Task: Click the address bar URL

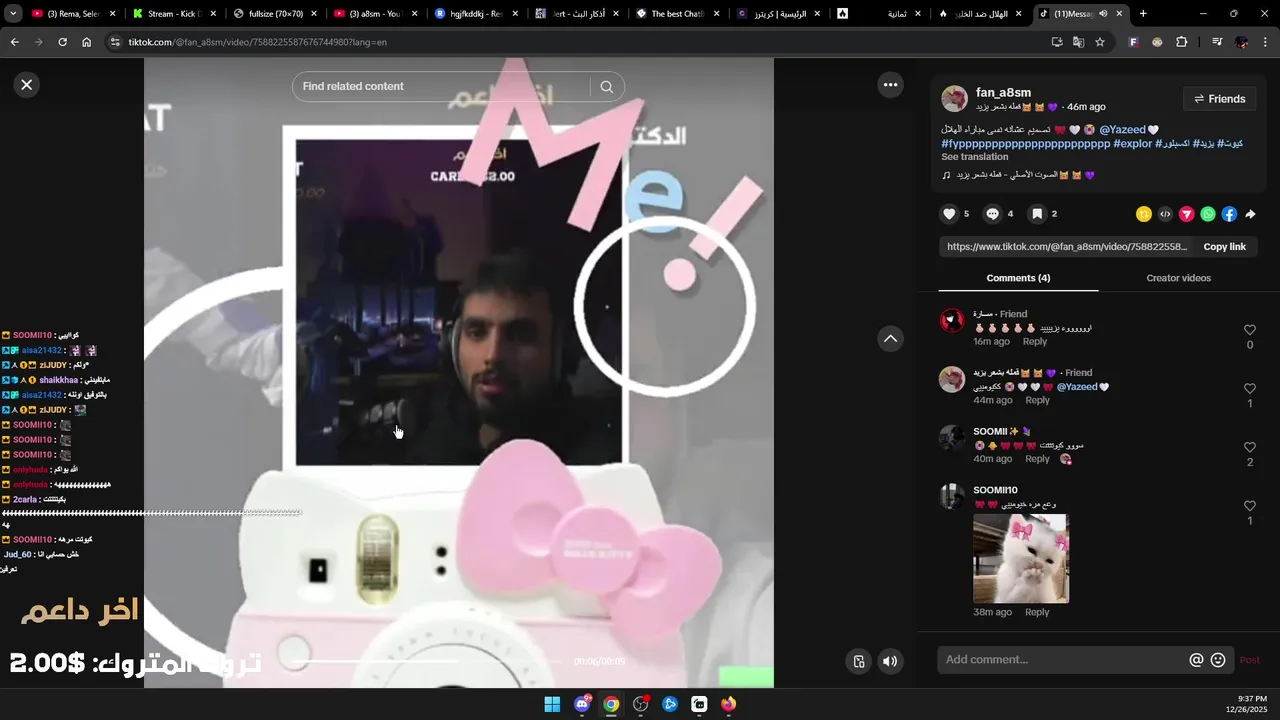Action: (257, 42)
